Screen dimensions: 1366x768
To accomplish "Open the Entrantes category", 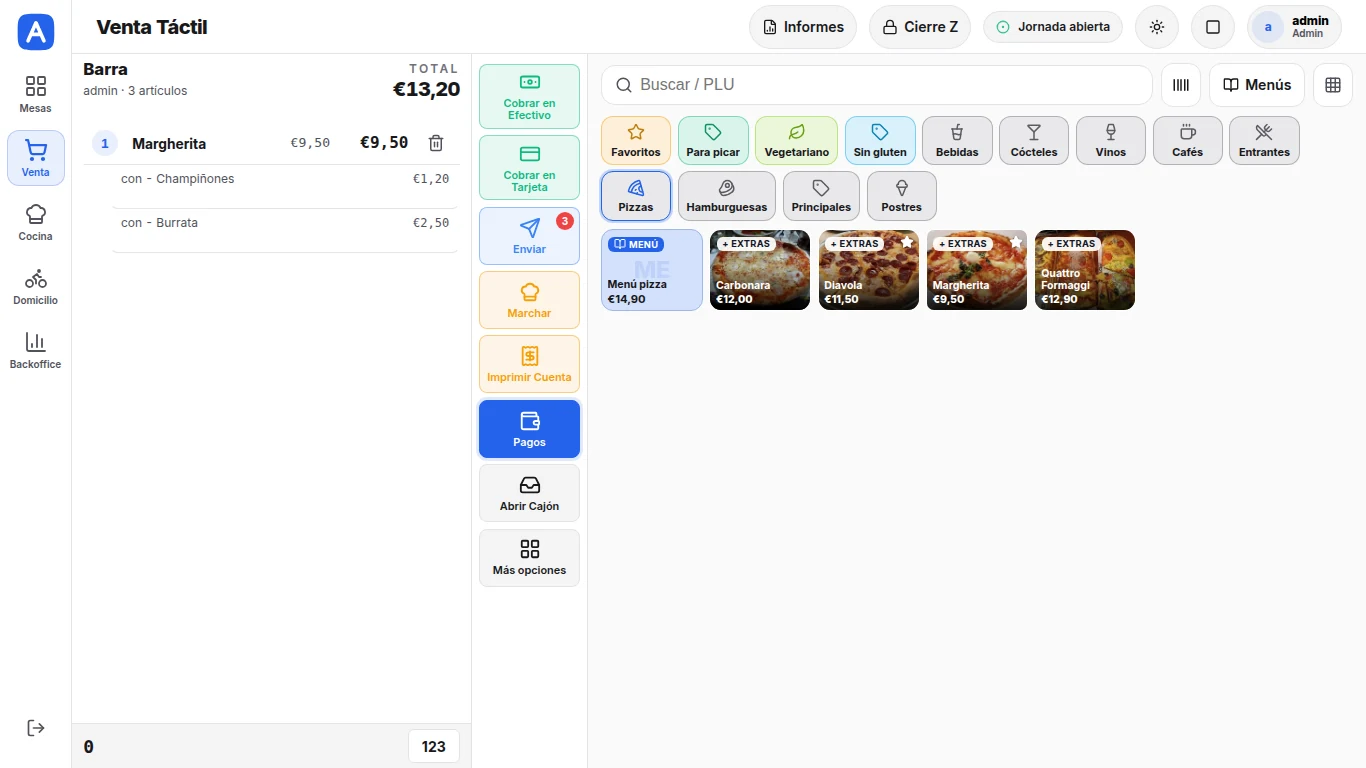I will tap(1264, 141).
